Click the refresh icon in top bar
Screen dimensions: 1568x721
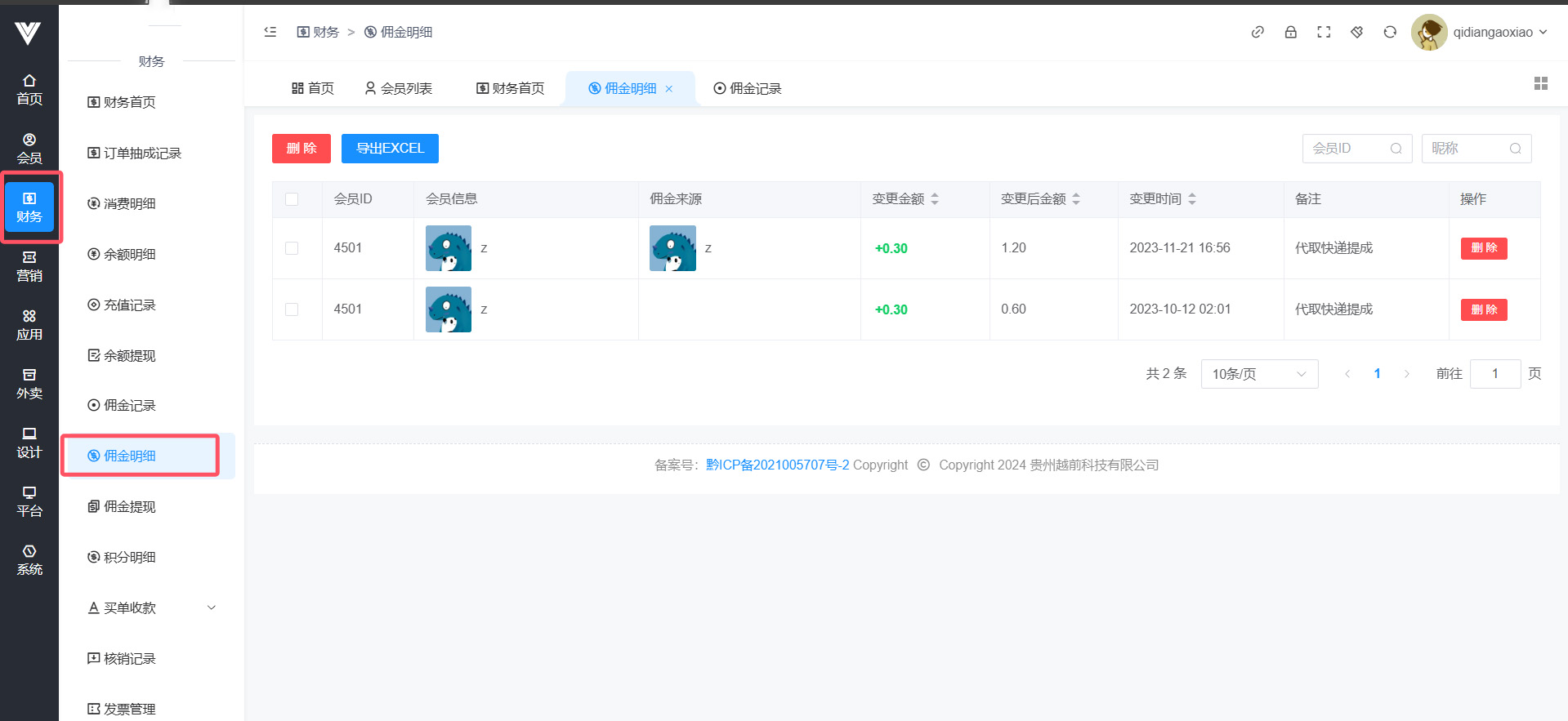tap(1389, 32)
